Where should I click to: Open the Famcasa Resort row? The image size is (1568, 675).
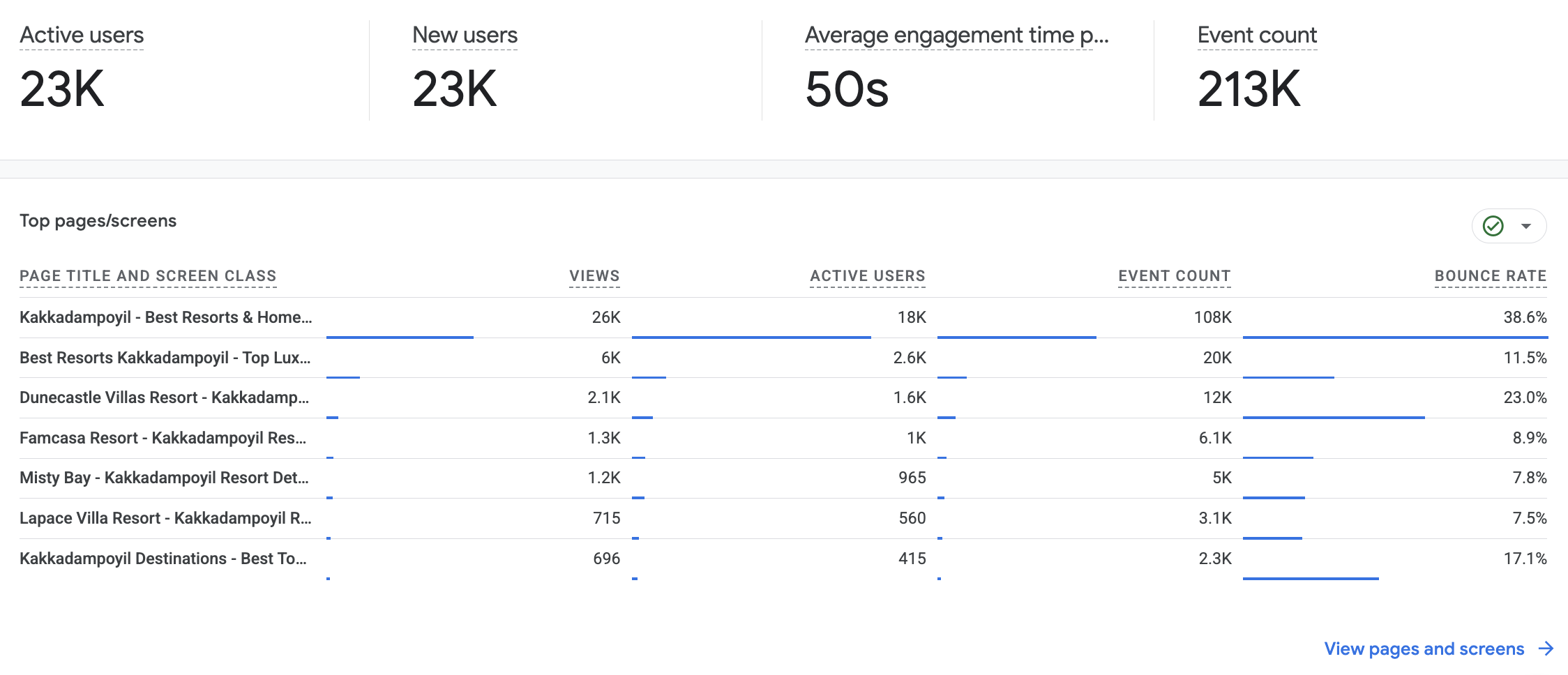coord(783,439)
